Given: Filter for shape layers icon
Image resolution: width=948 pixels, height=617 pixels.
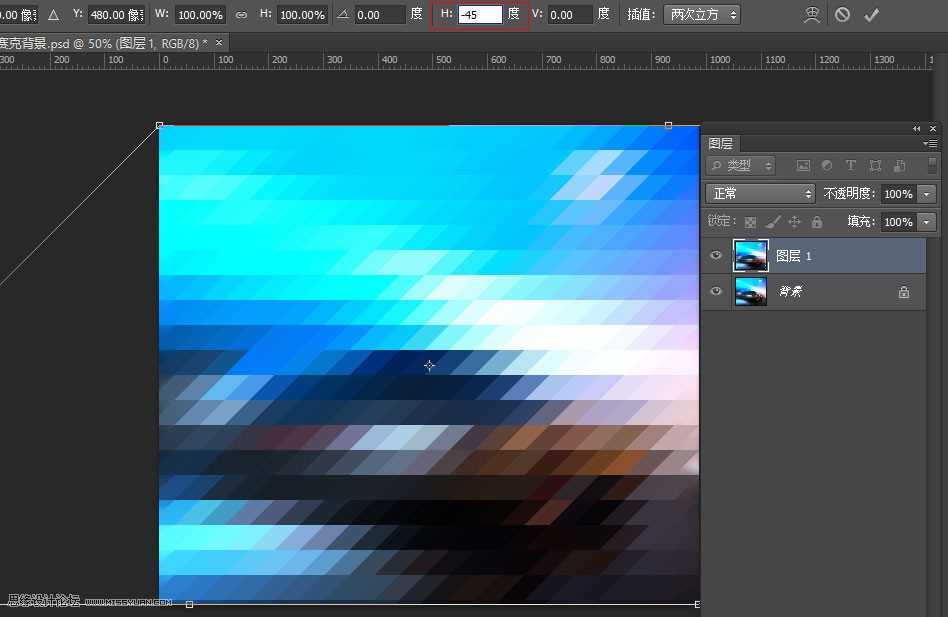Looking at the screenshot, I should click(x=875, y=166).
